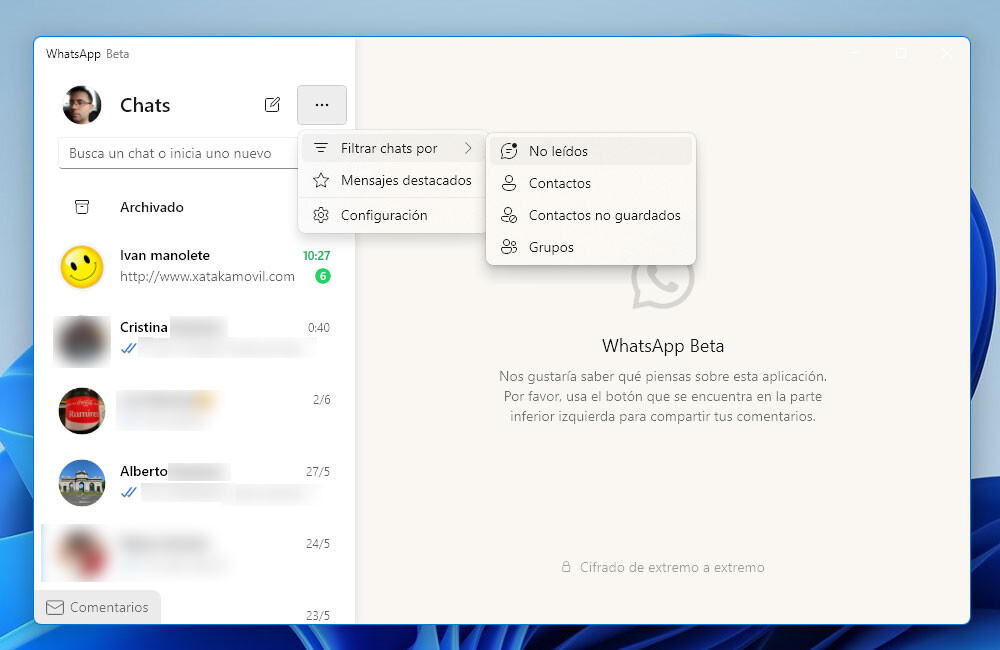The height and width of the screenshot is (650, 1000).
Task: Open the new chat compose icon
Action: click(x=273, y=104)
